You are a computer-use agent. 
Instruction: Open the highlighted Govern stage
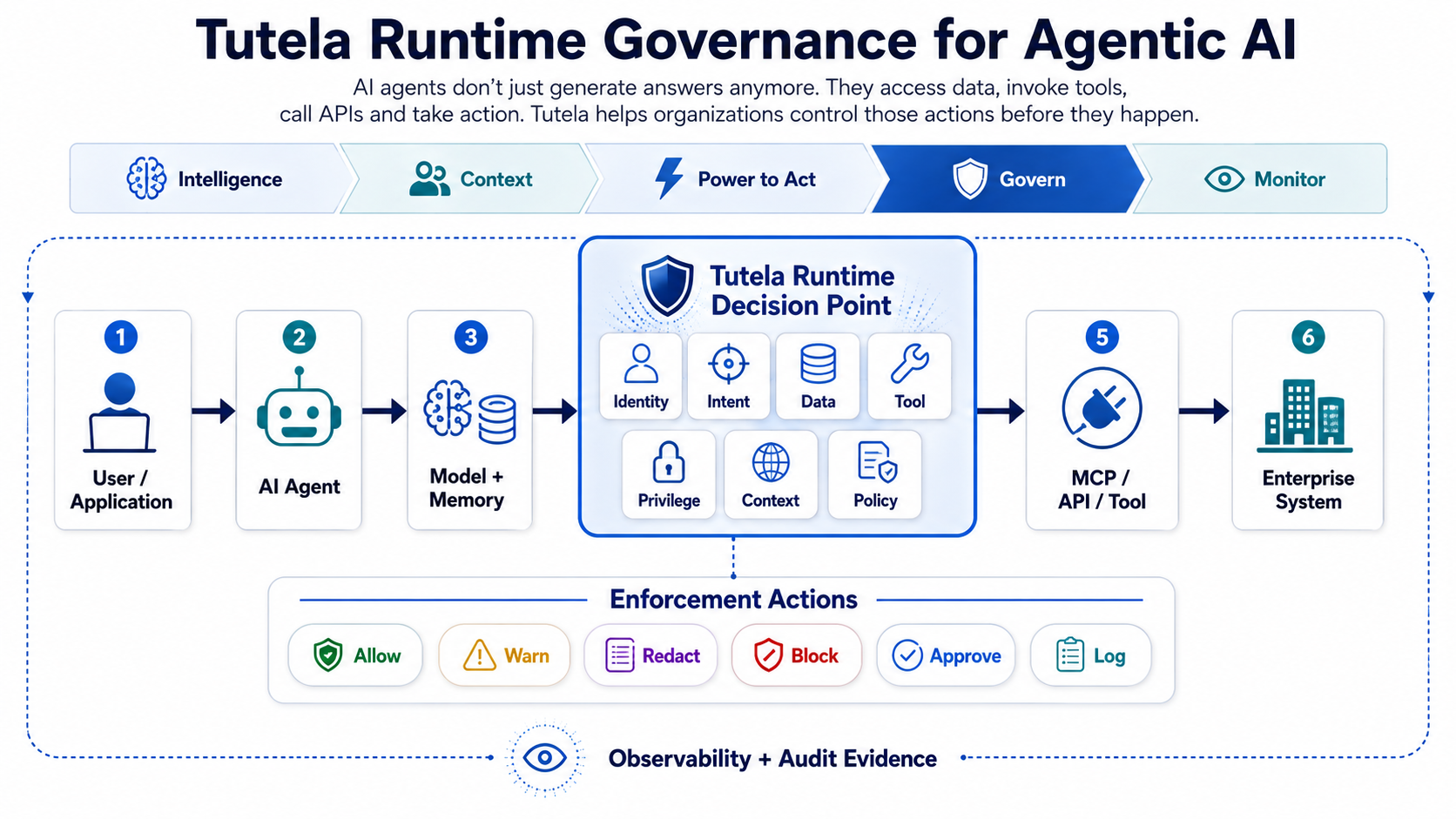(1008, 178)
